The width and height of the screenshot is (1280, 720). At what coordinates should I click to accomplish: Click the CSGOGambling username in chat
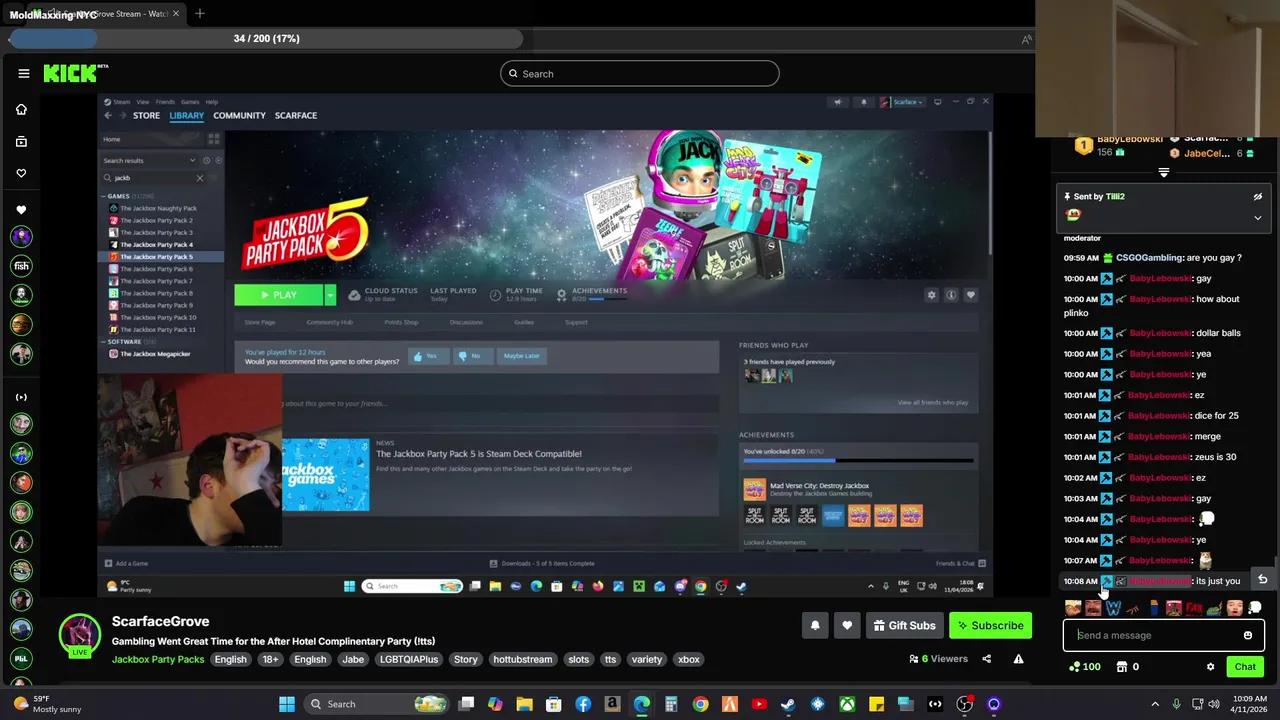point(1149,258)
